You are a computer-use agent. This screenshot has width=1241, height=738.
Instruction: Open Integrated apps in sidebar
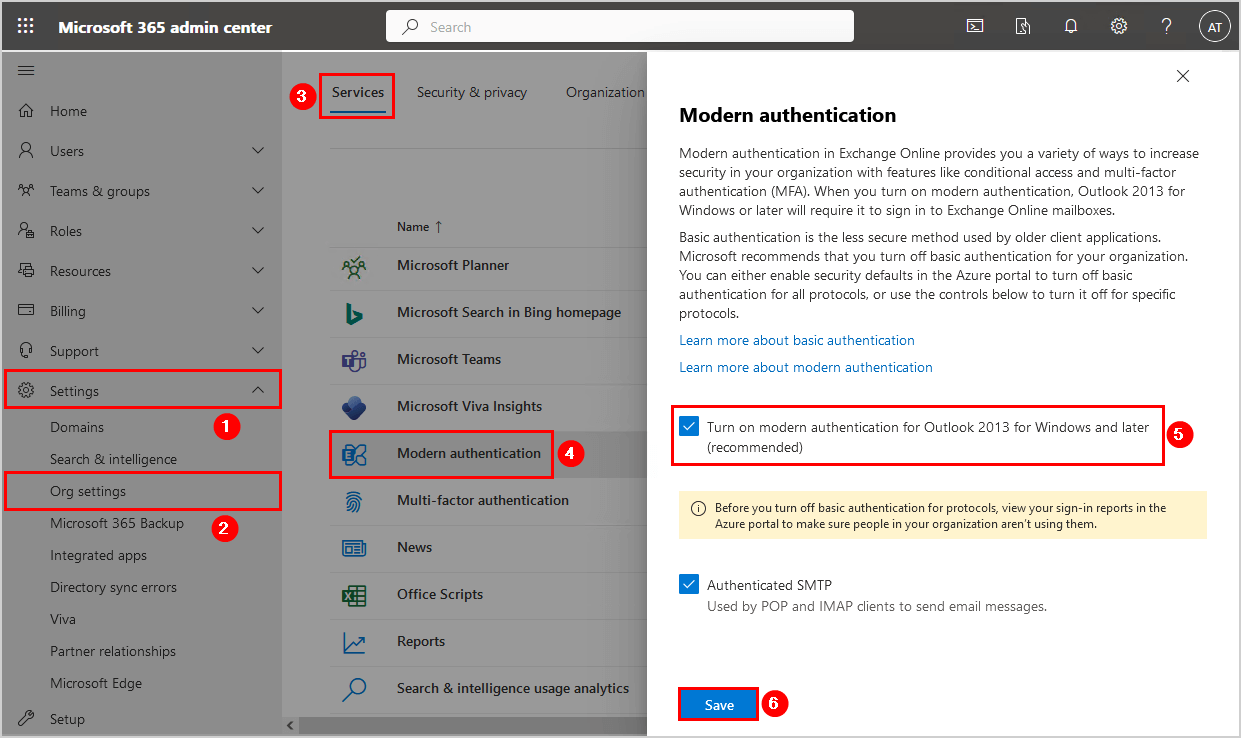(98, 555)
